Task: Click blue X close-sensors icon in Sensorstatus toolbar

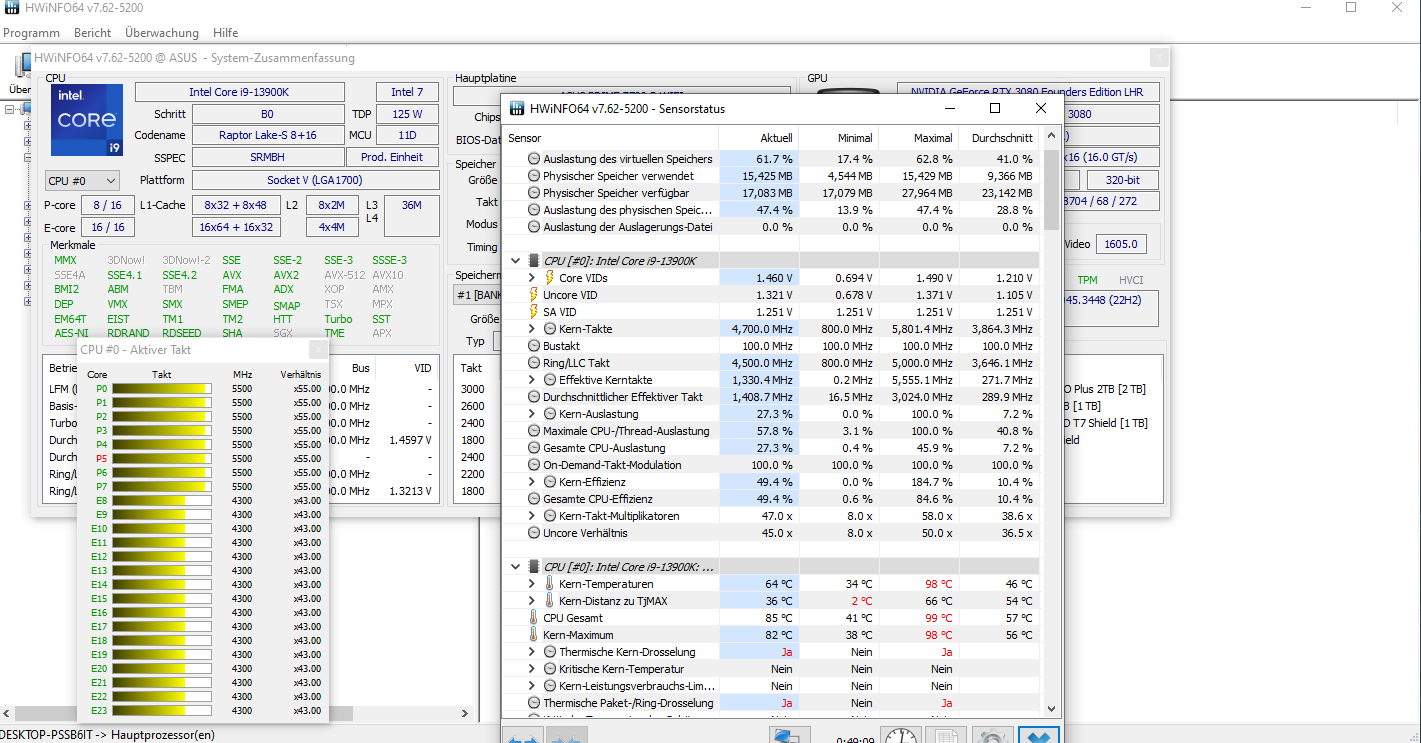Action: 1039,737
